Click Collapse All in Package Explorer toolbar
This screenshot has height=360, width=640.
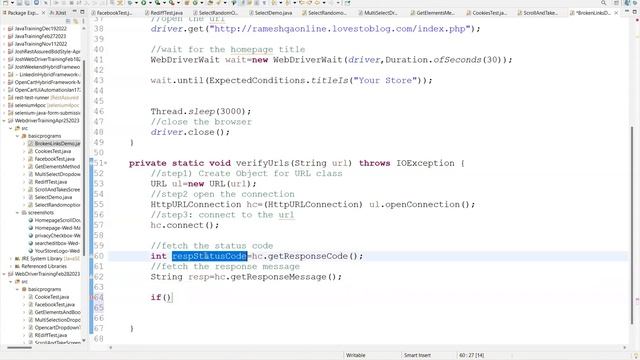coord(68,21)
